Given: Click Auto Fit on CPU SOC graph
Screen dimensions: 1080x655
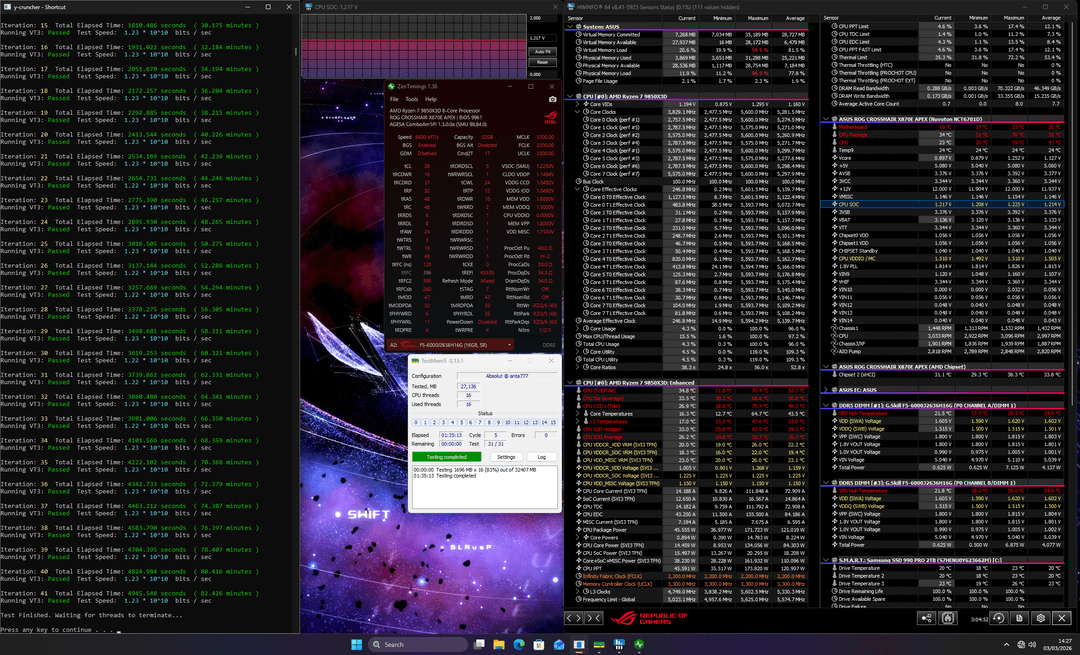Looking at the screenshot, I should click(x=542, y=51).
